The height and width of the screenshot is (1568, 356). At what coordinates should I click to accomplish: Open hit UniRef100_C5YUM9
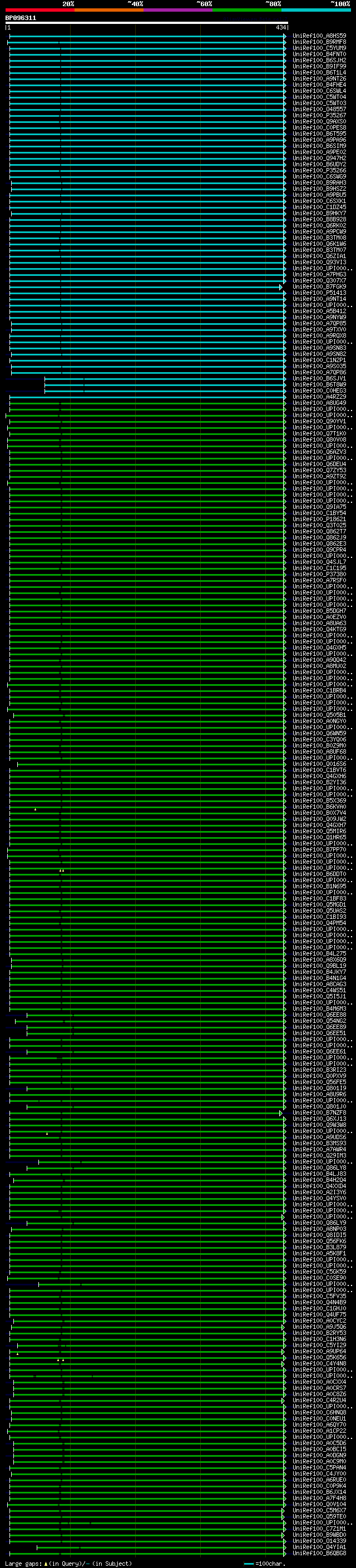(319, 48)
